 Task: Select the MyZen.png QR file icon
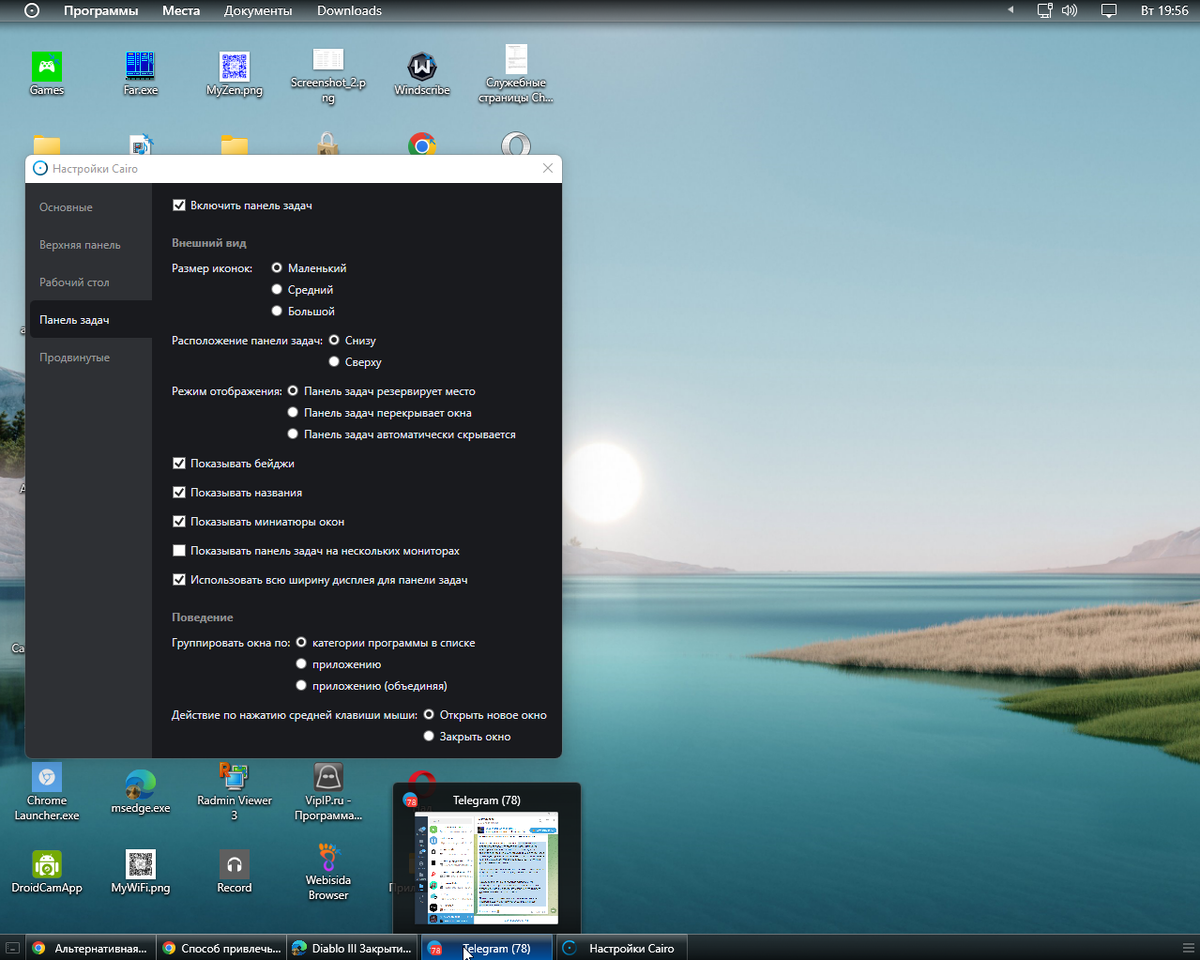pos(234,74)
